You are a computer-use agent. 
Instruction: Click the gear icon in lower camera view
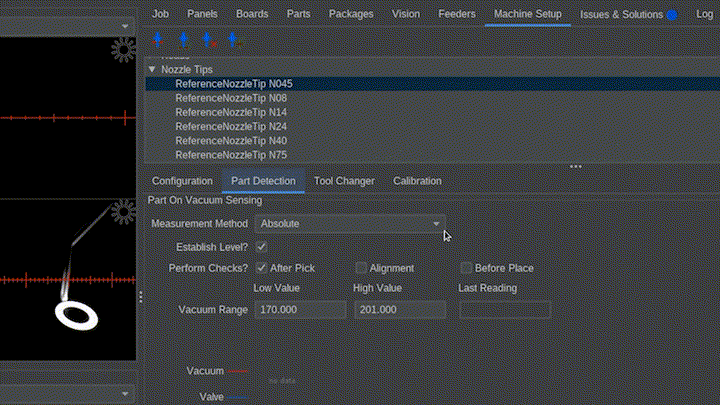click(123, 211)
